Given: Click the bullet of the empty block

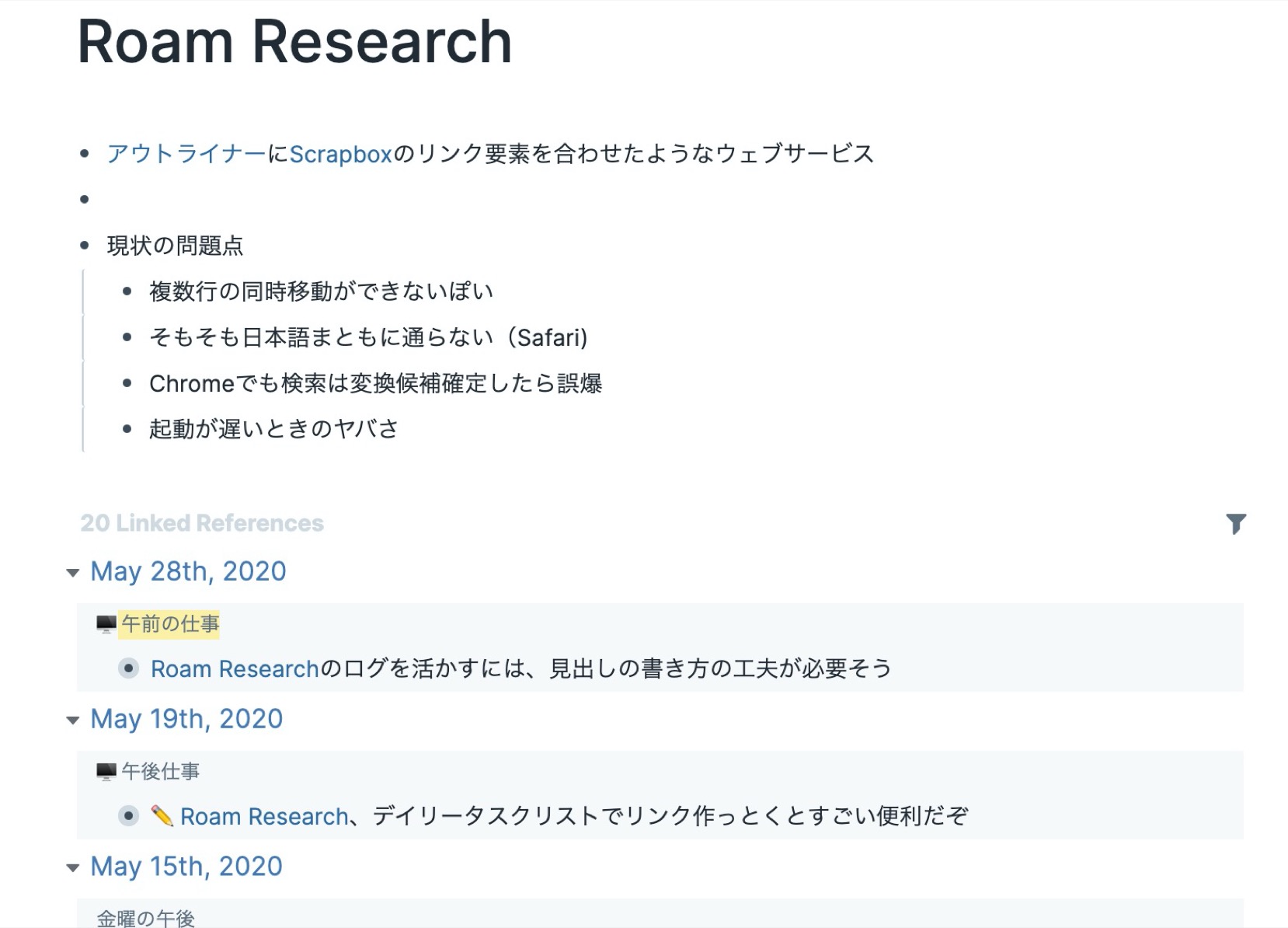Looking at the screenshot, I should click(x=85, y=200).
